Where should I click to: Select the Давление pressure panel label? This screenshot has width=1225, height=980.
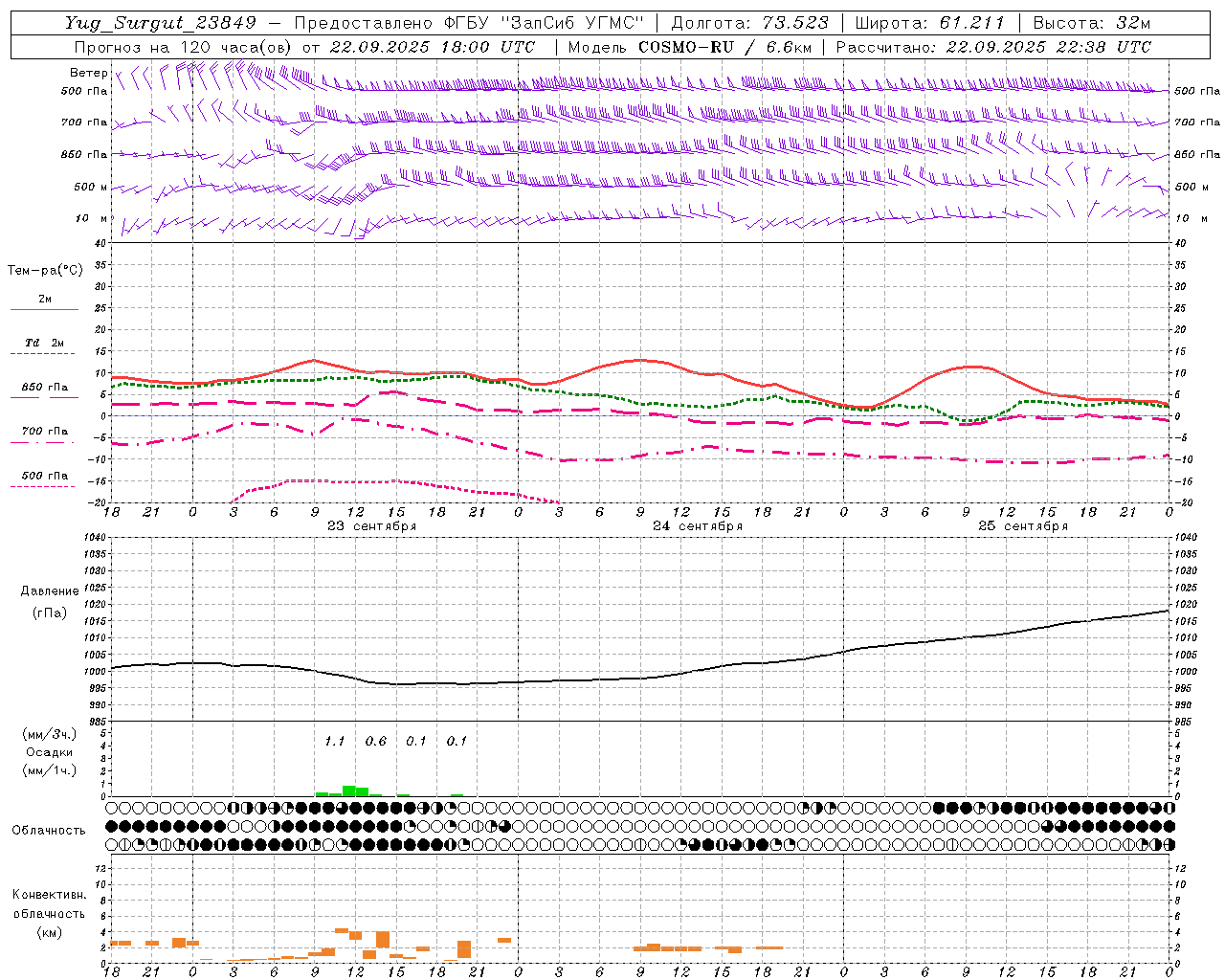point(50,591)
